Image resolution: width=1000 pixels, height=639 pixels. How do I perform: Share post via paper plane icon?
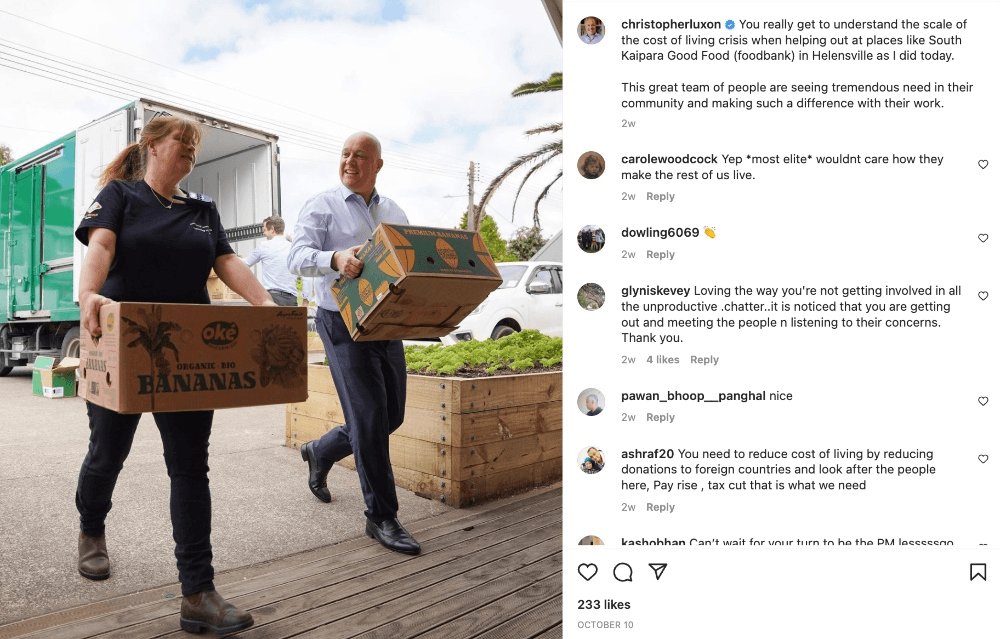[x=658, y=571]
